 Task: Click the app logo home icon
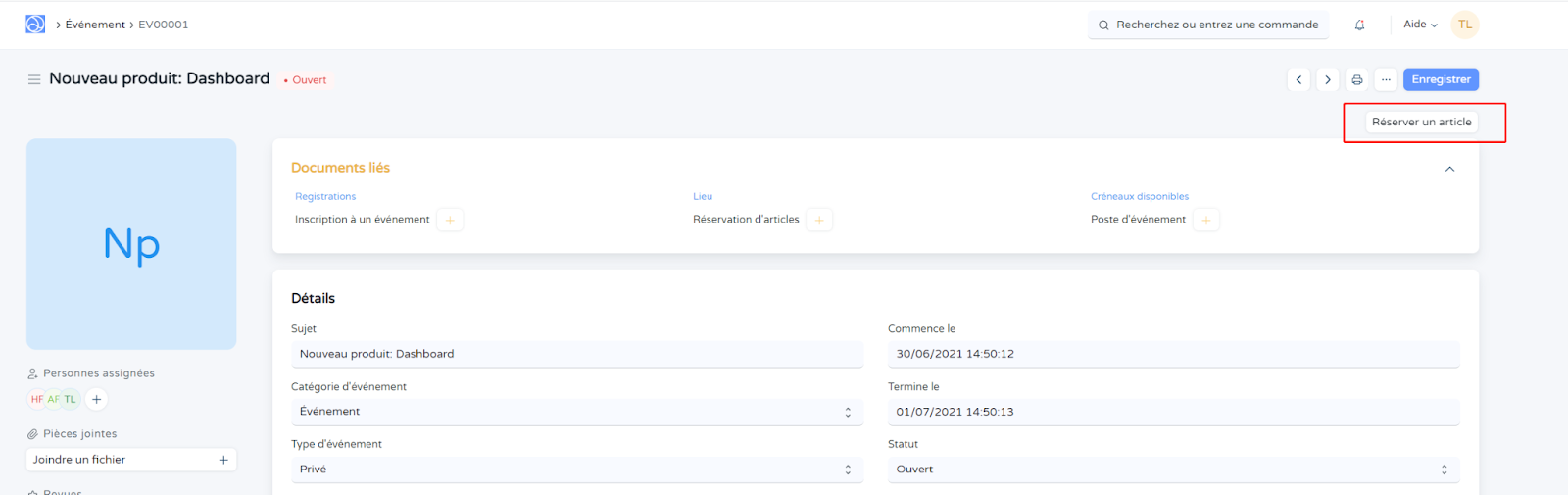point(35,25)
